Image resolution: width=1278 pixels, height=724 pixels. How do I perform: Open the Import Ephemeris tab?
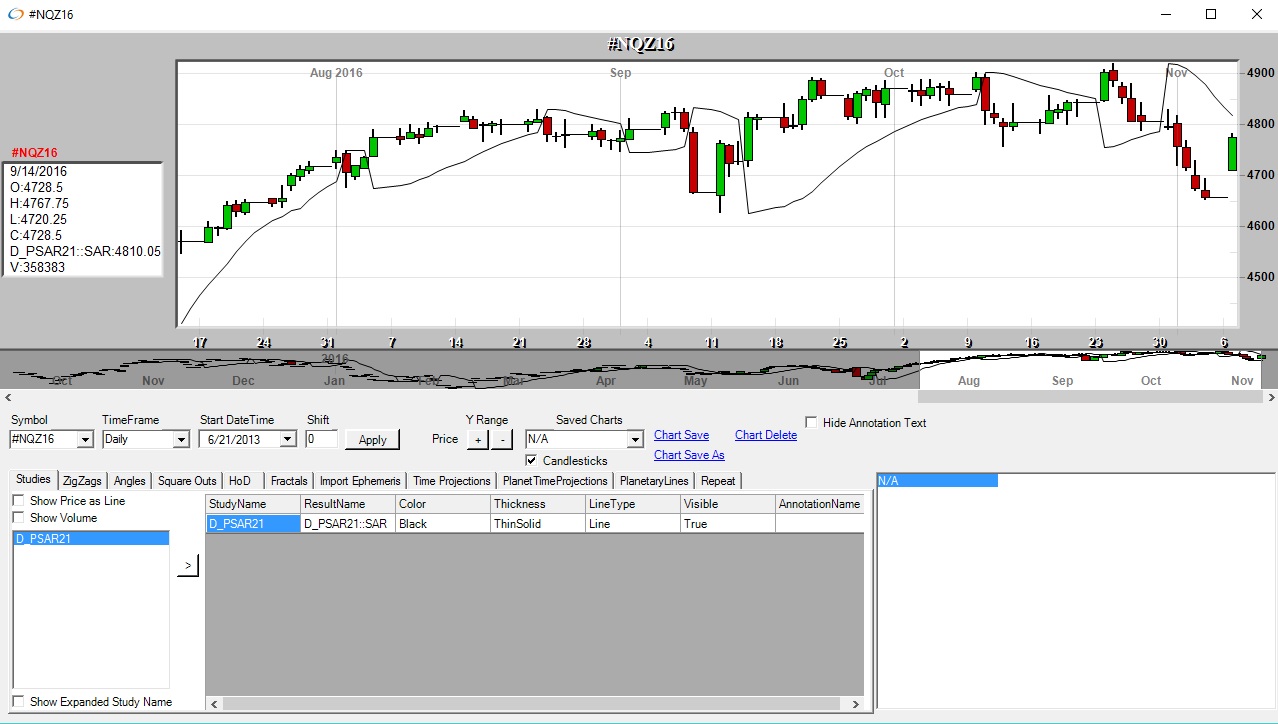tap(360, 481)
